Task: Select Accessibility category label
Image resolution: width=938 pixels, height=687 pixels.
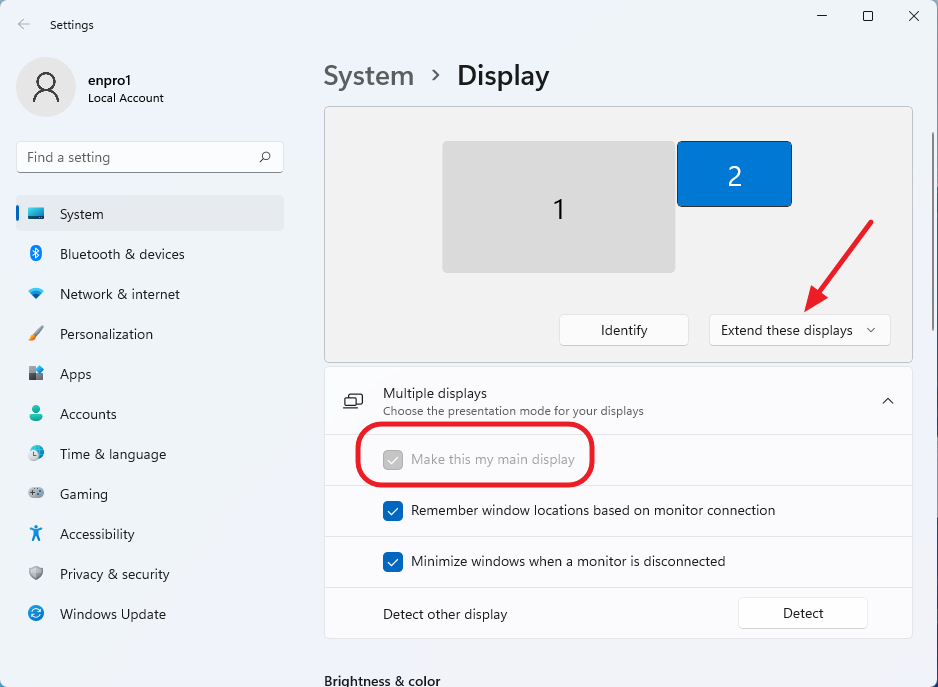Action: (x=97, y=534)
